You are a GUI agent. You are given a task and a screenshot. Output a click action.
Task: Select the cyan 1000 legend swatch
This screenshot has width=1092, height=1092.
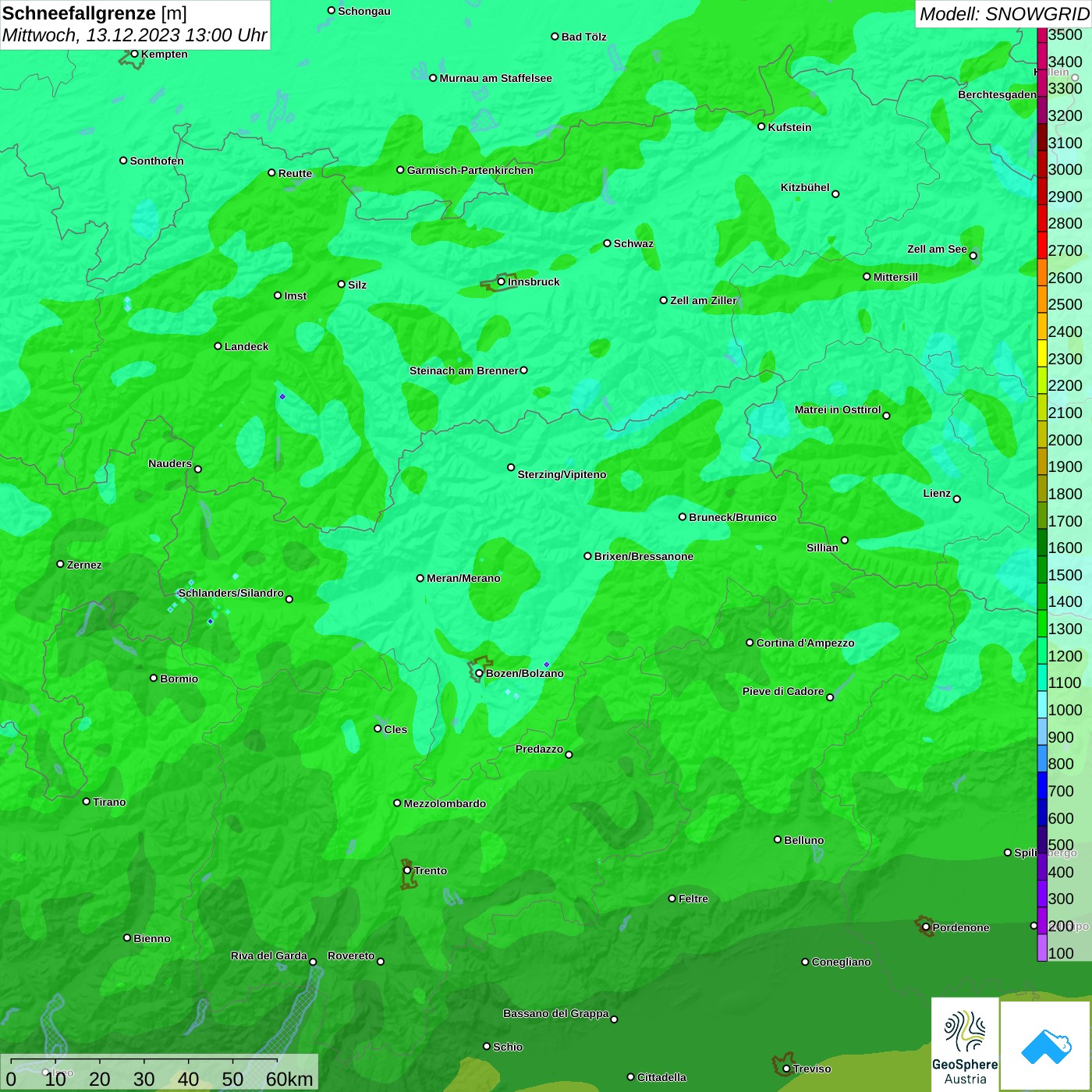1042,704
